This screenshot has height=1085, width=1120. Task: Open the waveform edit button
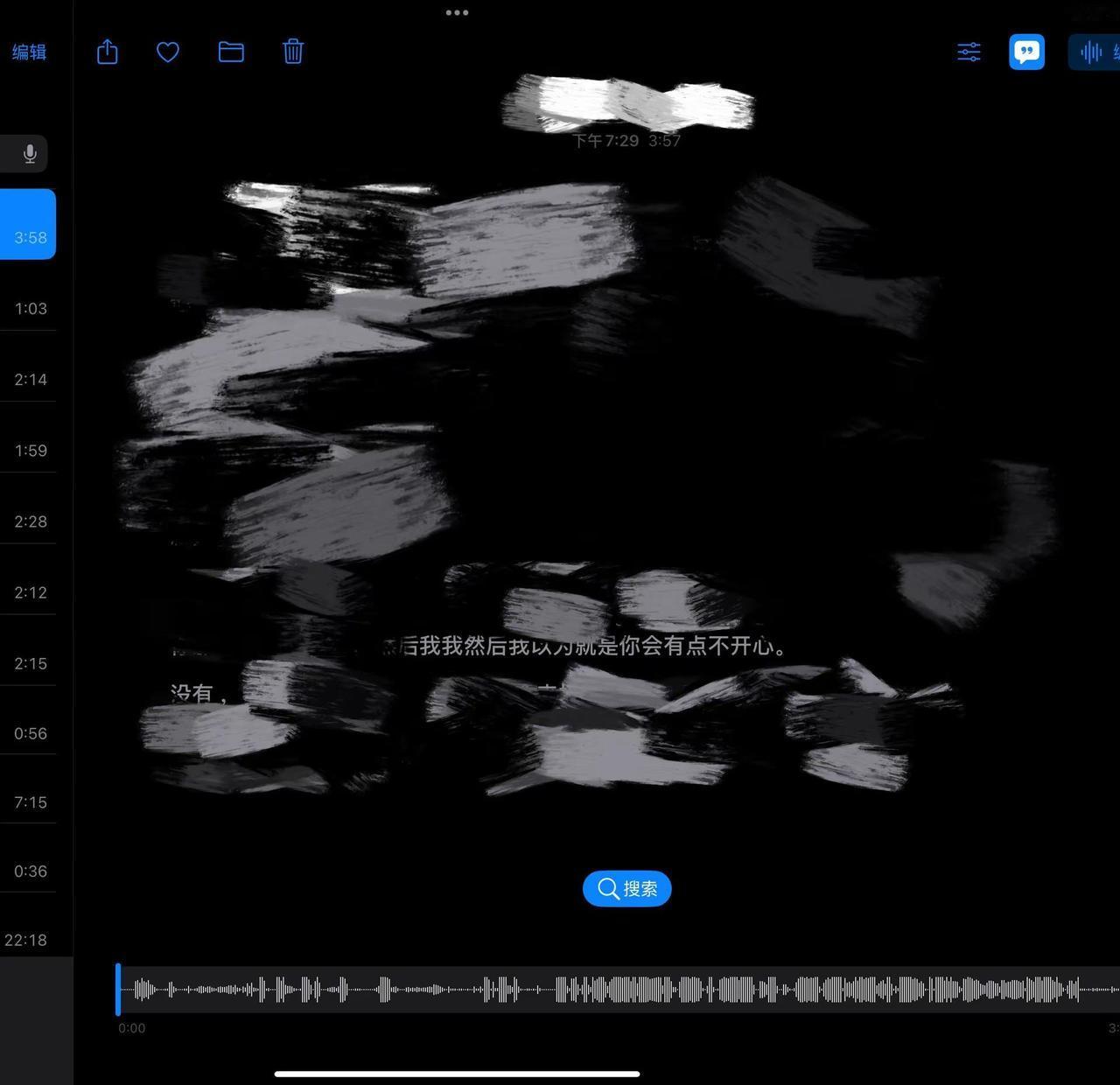pyautogui.click(x=1094, y=52)
